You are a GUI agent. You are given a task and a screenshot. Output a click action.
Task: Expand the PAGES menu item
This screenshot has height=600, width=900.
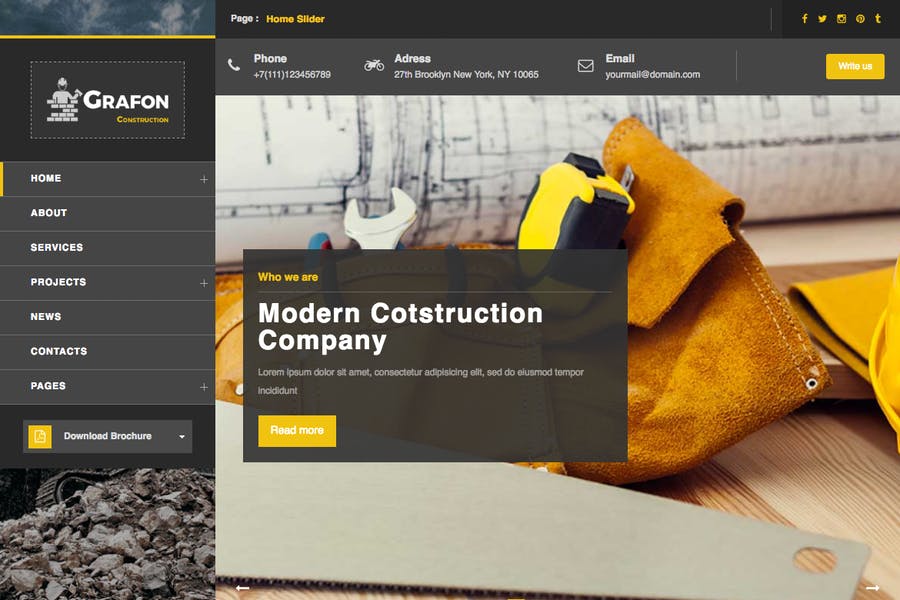pyautogui.click(x=204, y=386)
